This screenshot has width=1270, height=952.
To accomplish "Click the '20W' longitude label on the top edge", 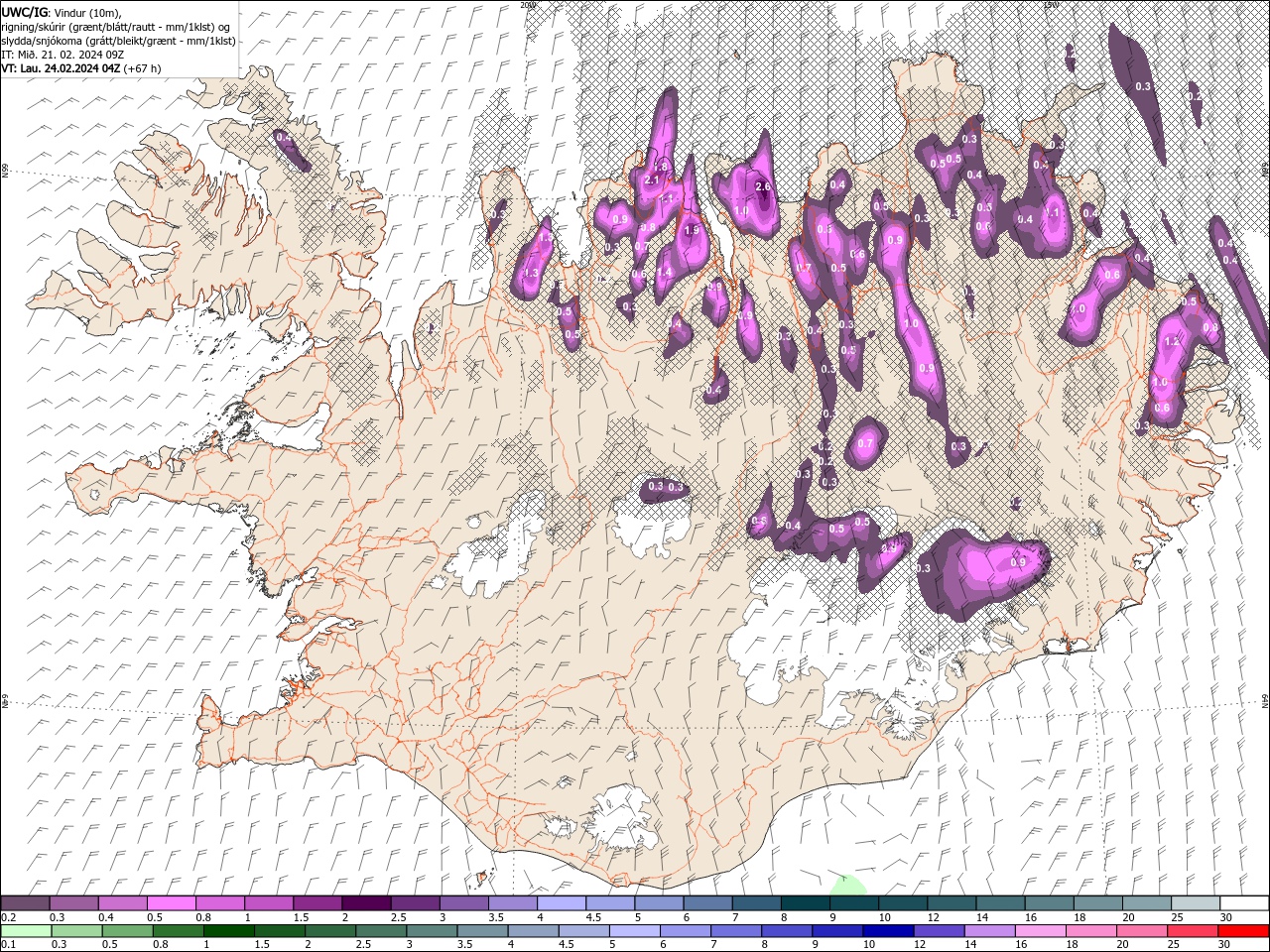I will [x=528, y=5].
